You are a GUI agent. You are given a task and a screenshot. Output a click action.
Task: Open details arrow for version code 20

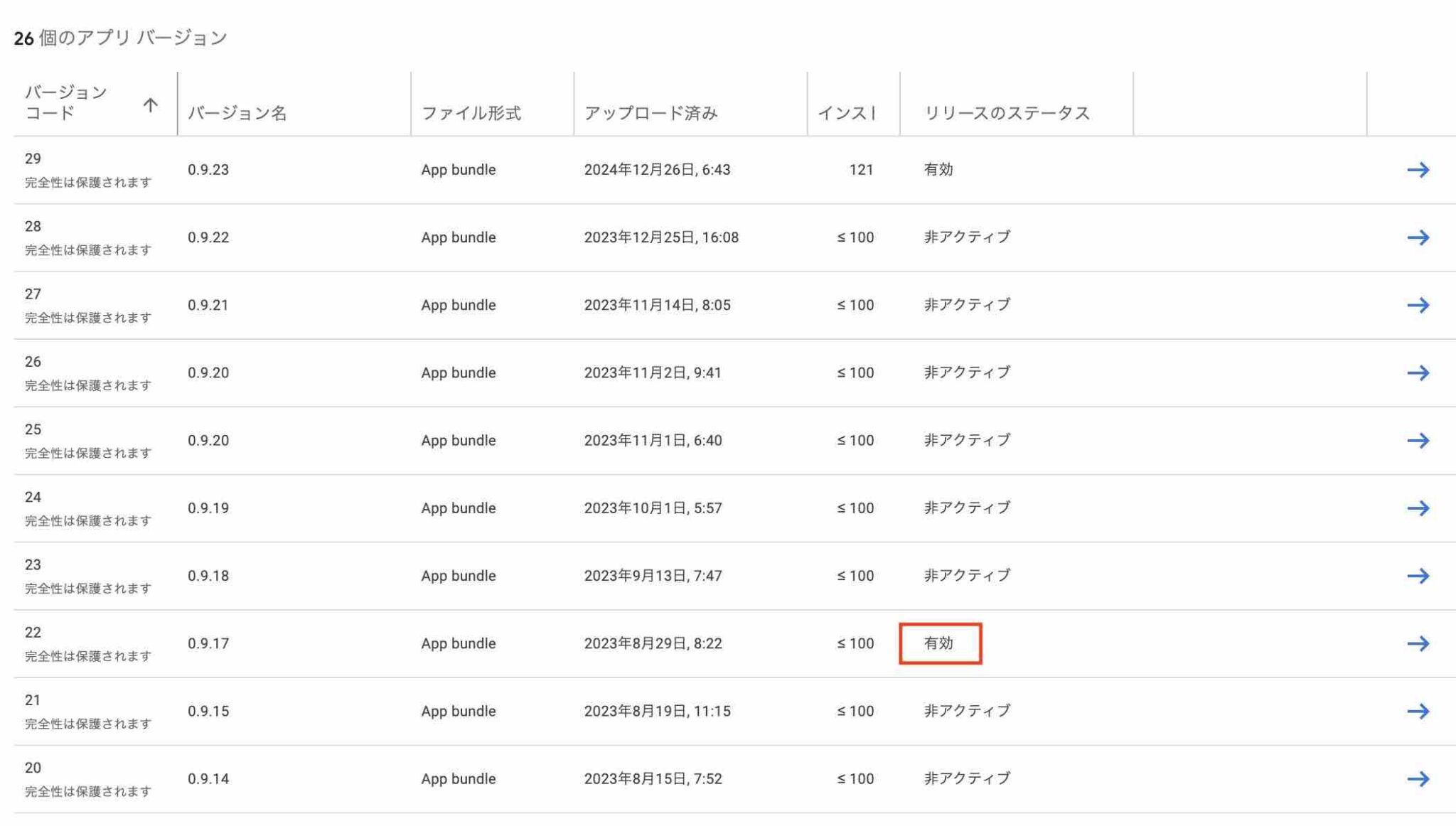(x=1418, y=779)
